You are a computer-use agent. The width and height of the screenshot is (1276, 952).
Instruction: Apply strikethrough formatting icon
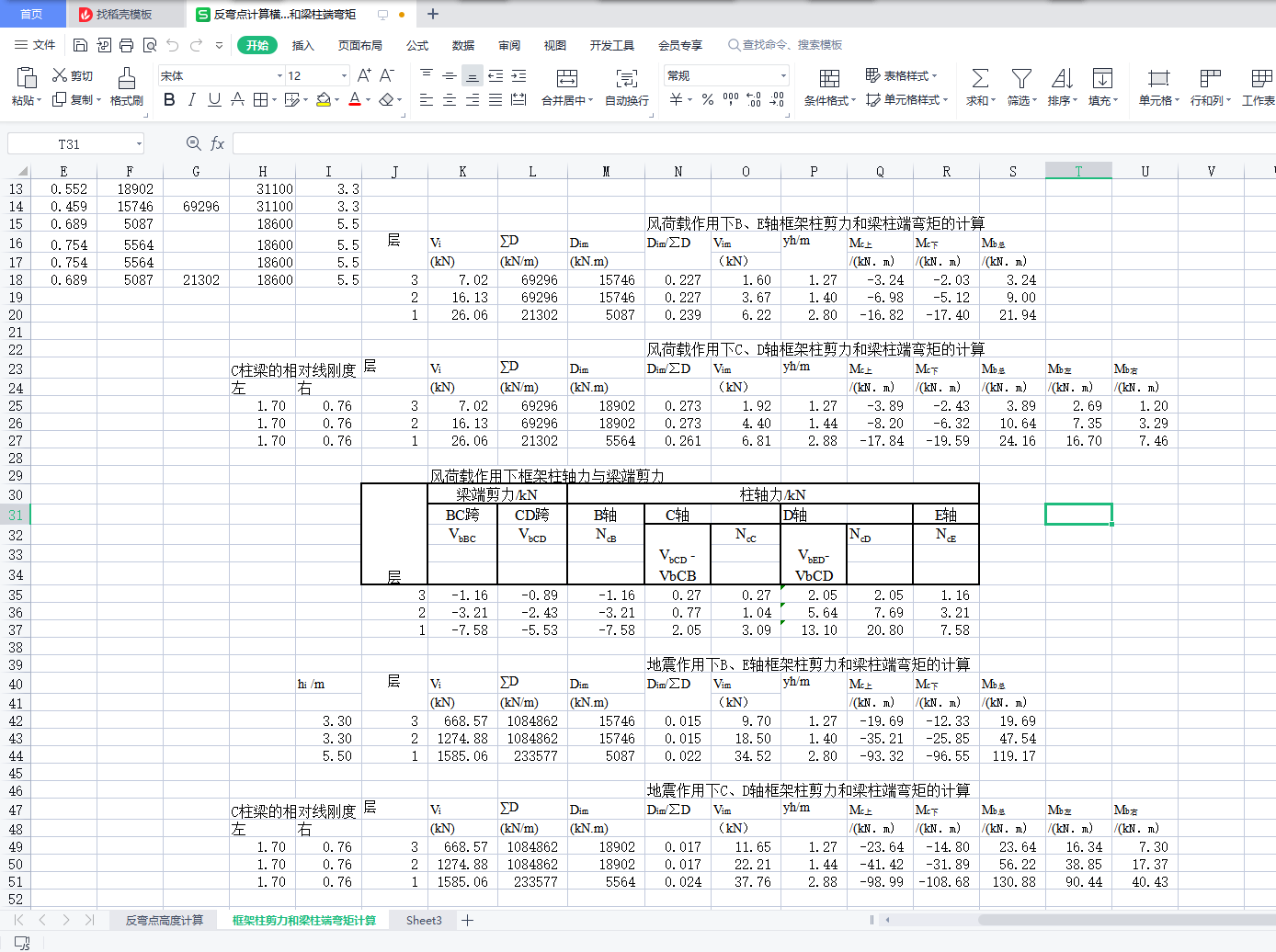237,99
